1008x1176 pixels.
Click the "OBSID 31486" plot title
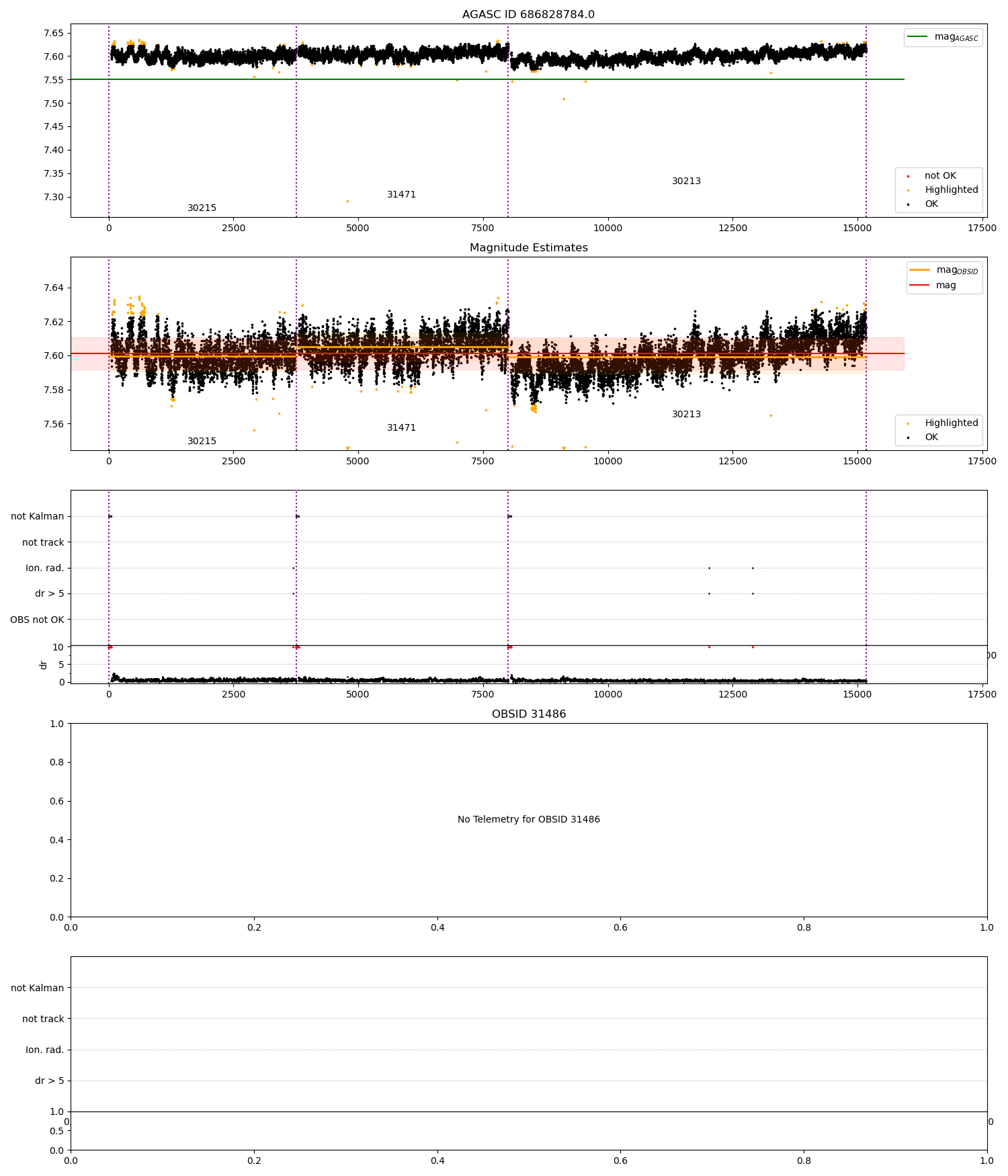pyautogui.click(x=528, y=714)
